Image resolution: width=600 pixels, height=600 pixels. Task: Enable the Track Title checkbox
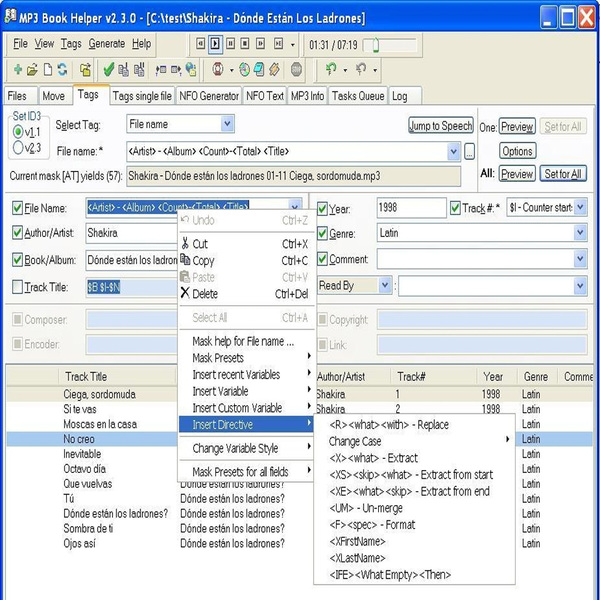coord(17,287)
